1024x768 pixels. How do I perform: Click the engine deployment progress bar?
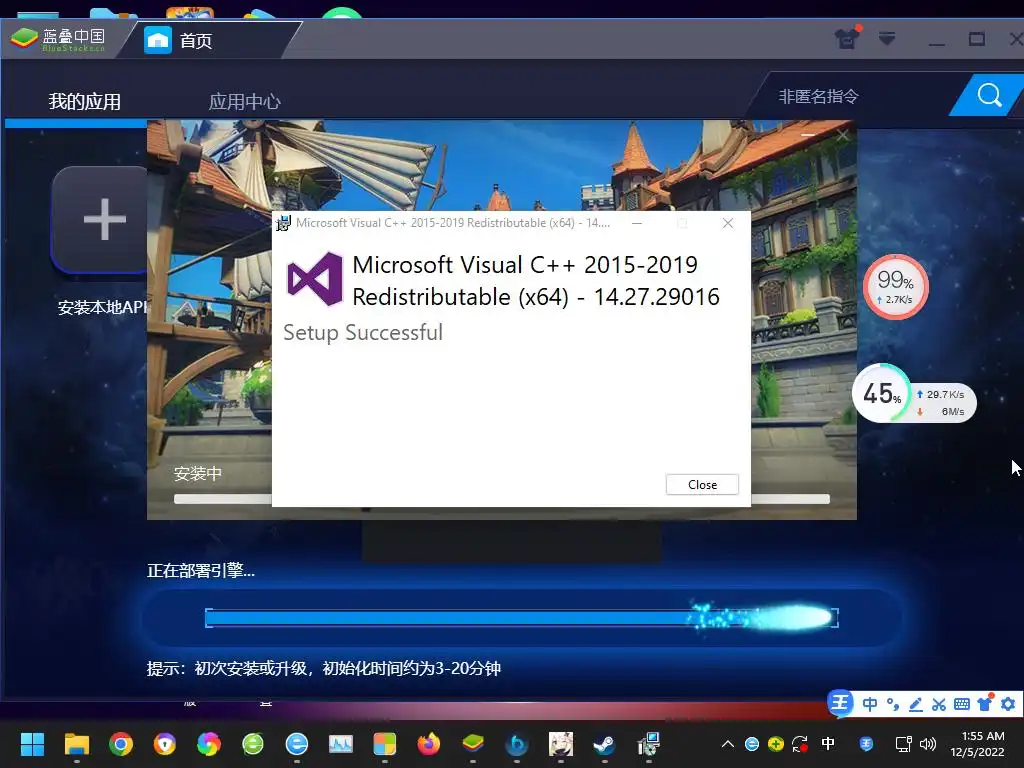coord(521,618)
